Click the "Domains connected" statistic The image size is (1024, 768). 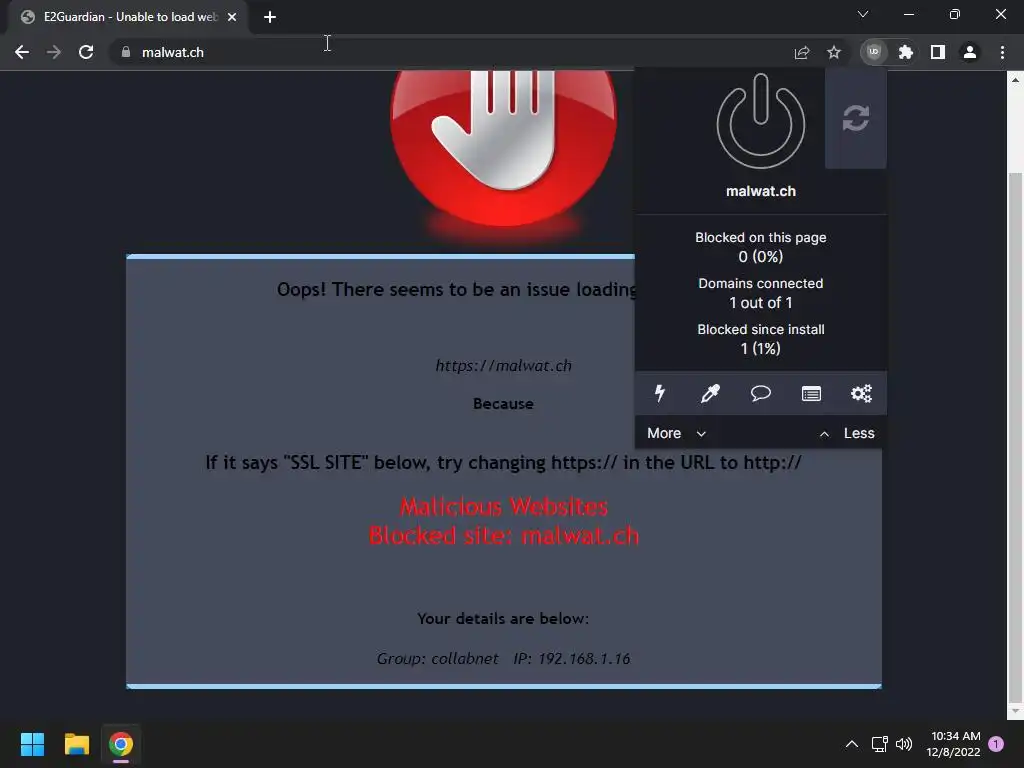[761, 293]
